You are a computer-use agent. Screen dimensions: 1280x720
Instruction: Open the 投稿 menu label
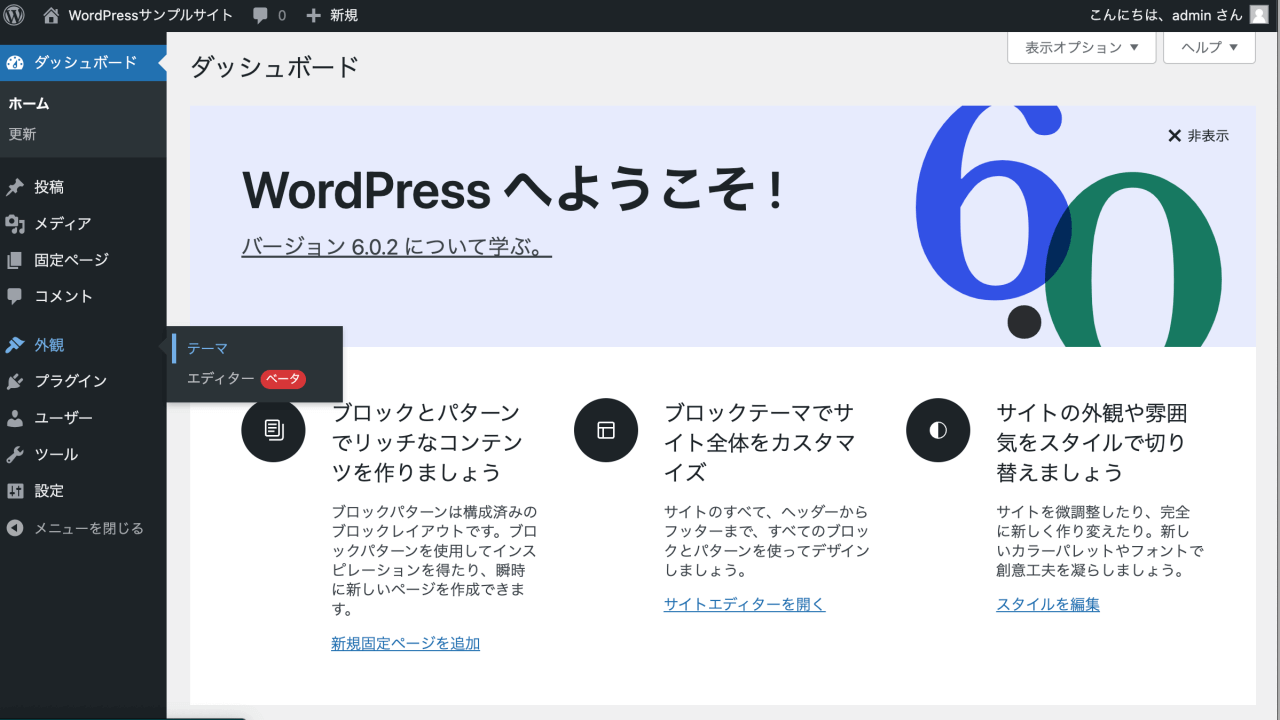(x=49, y=187)
